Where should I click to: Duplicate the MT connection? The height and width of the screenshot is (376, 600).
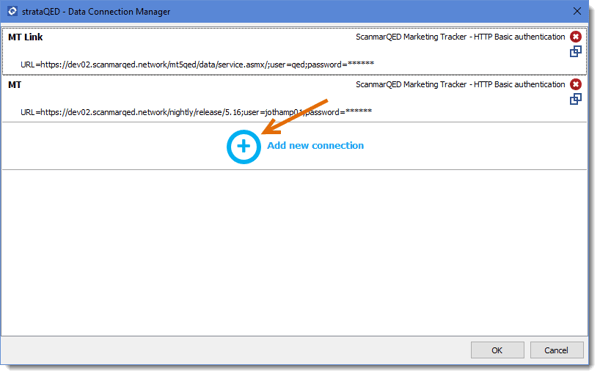point(576,99)
